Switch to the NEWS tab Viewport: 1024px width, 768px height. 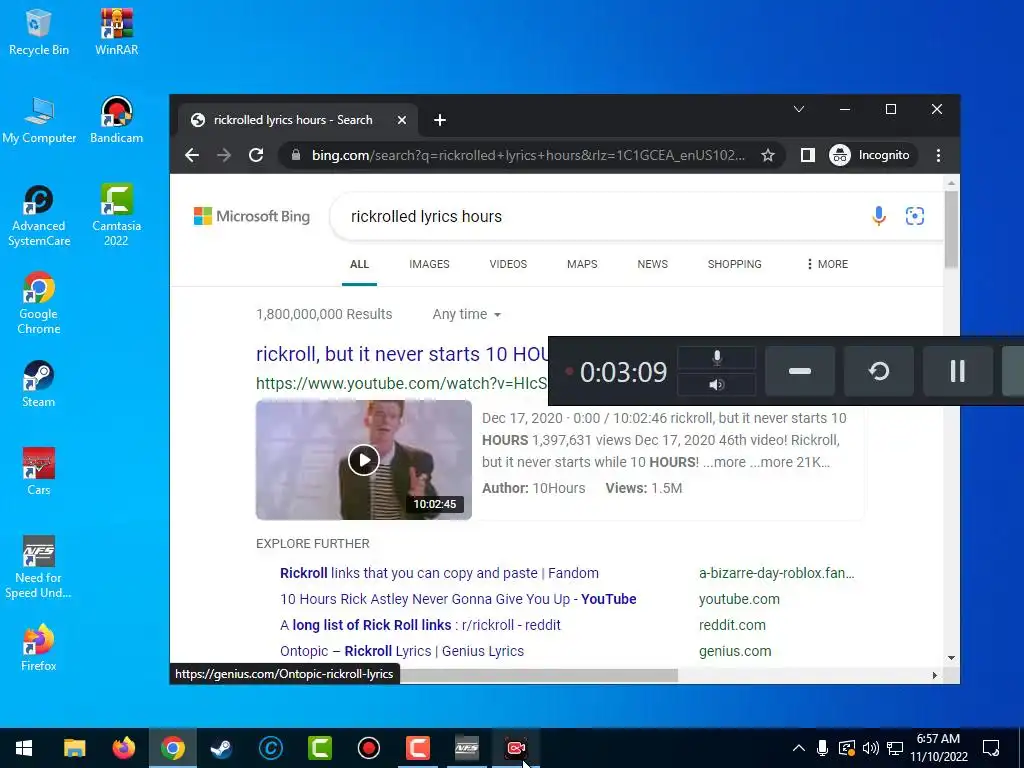pos(652,264)
